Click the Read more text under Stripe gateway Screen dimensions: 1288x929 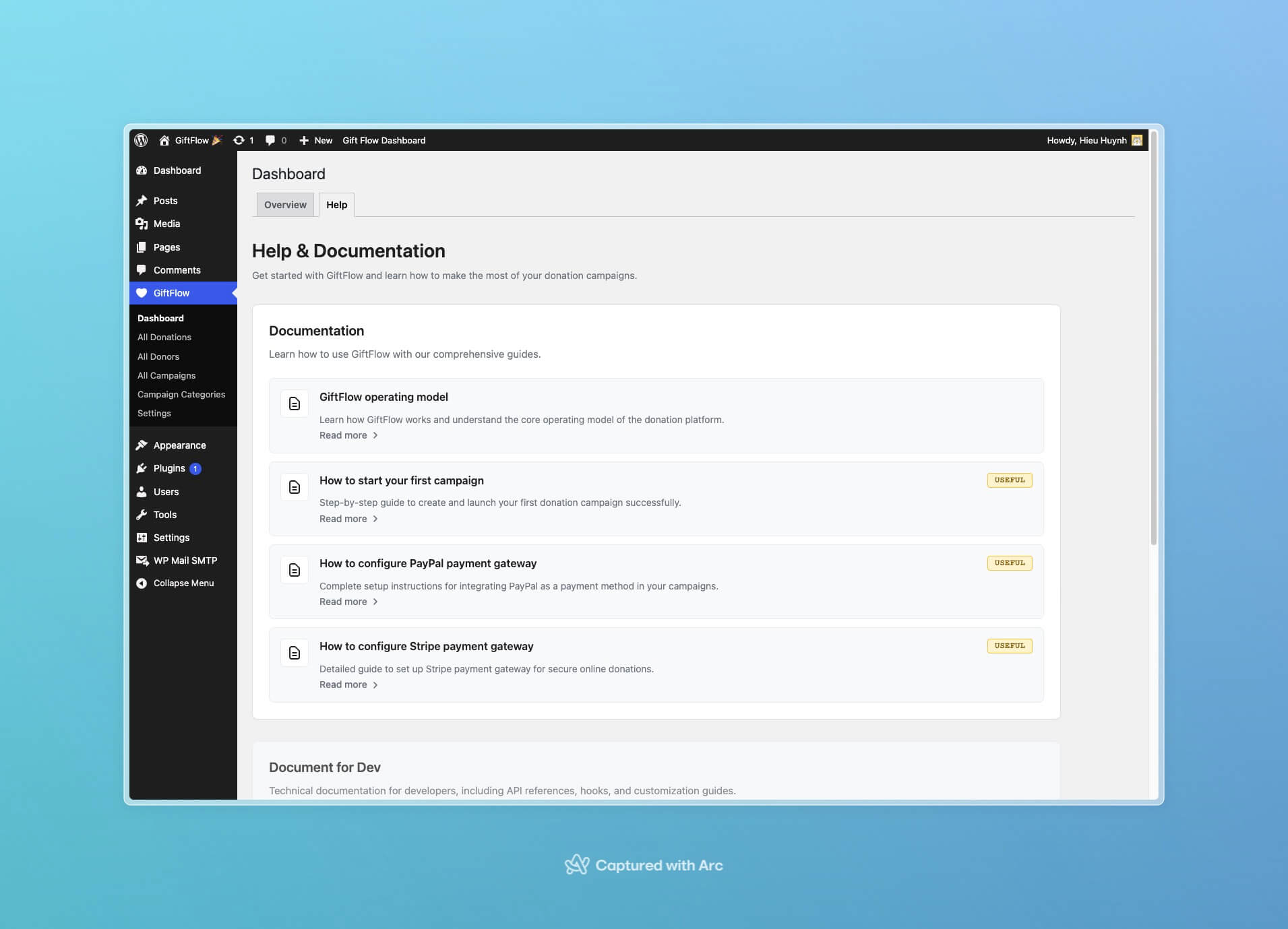(x=343, y=685)
